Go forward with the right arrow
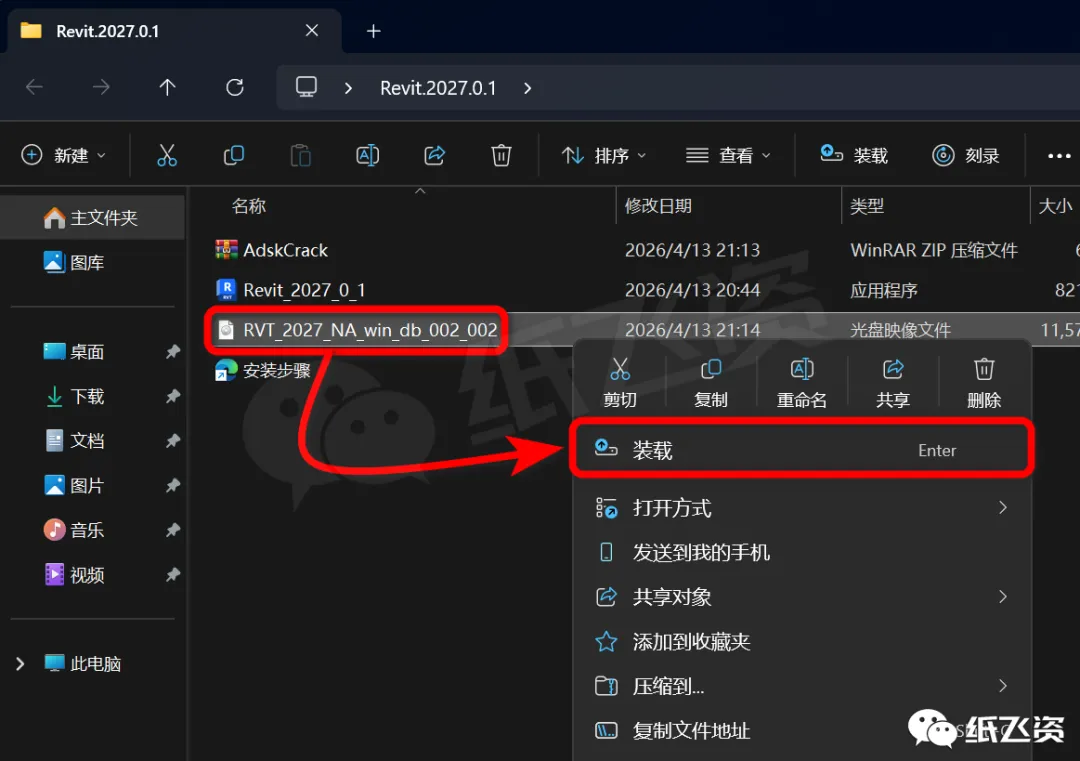The width and height of the screenshot is (1080, 761). pyautogui.click(x=101, y=87)
